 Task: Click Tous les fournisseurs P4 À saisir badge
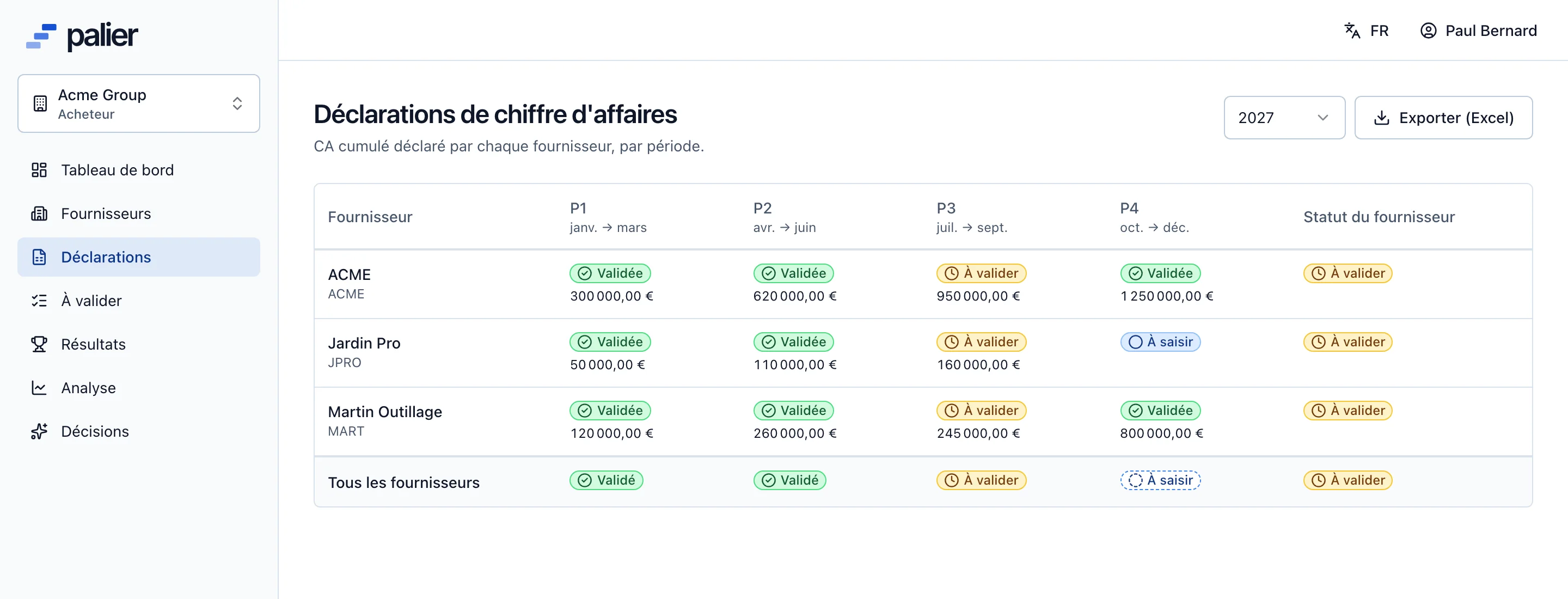(1160, 480)
